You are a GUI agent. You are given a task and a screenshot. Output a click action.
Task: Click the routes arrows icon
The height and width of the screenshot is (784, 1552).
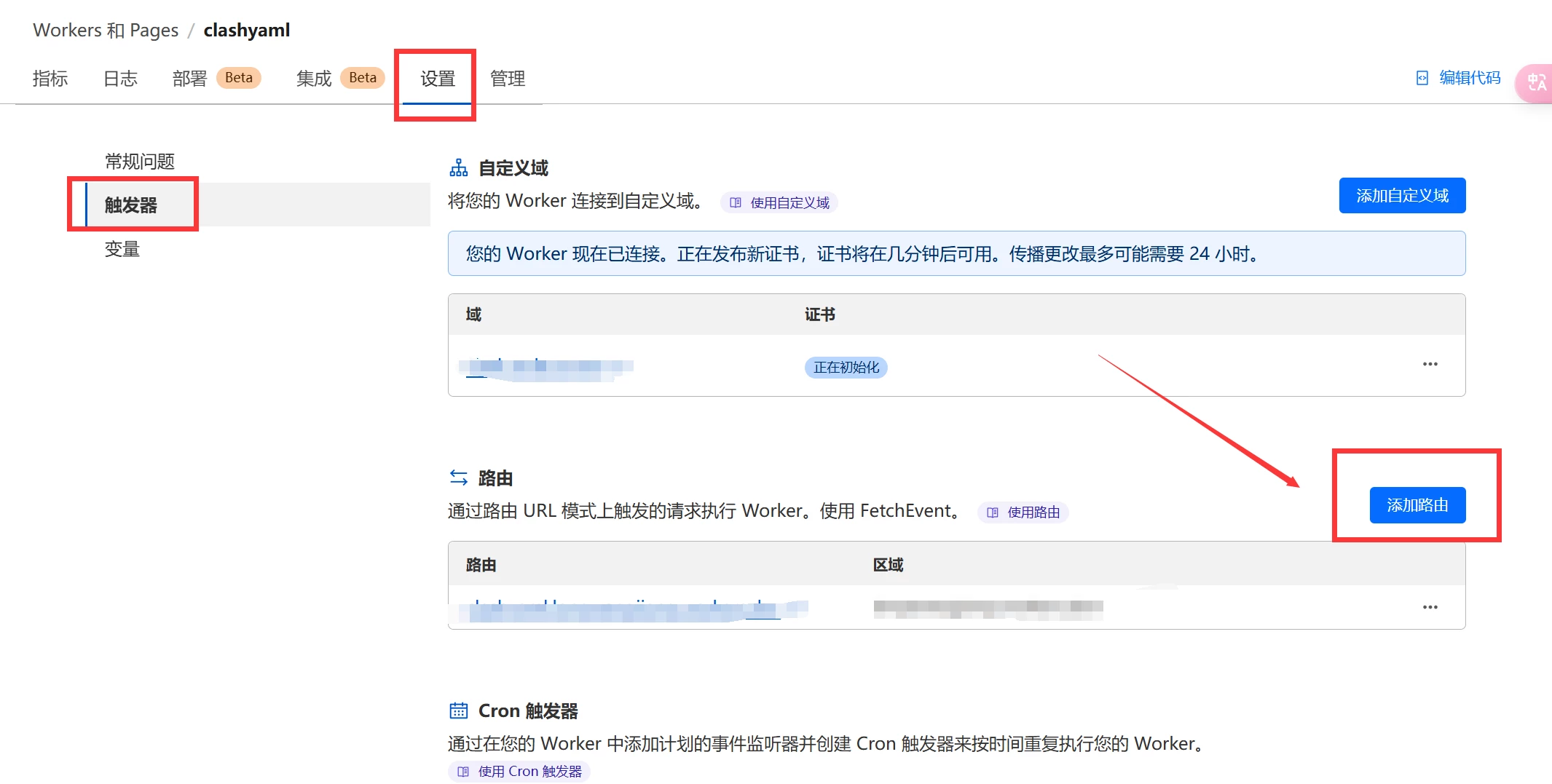click(x=459, y=478)
